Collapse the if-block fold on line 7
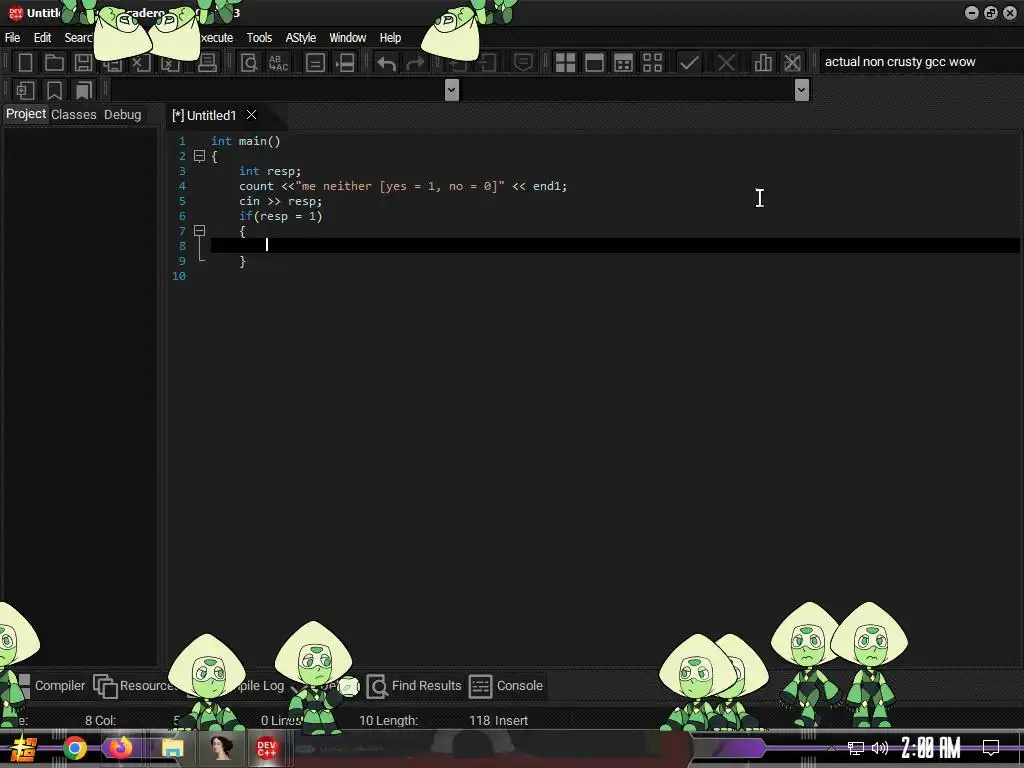1024x768 pixels. click(199, 231)
